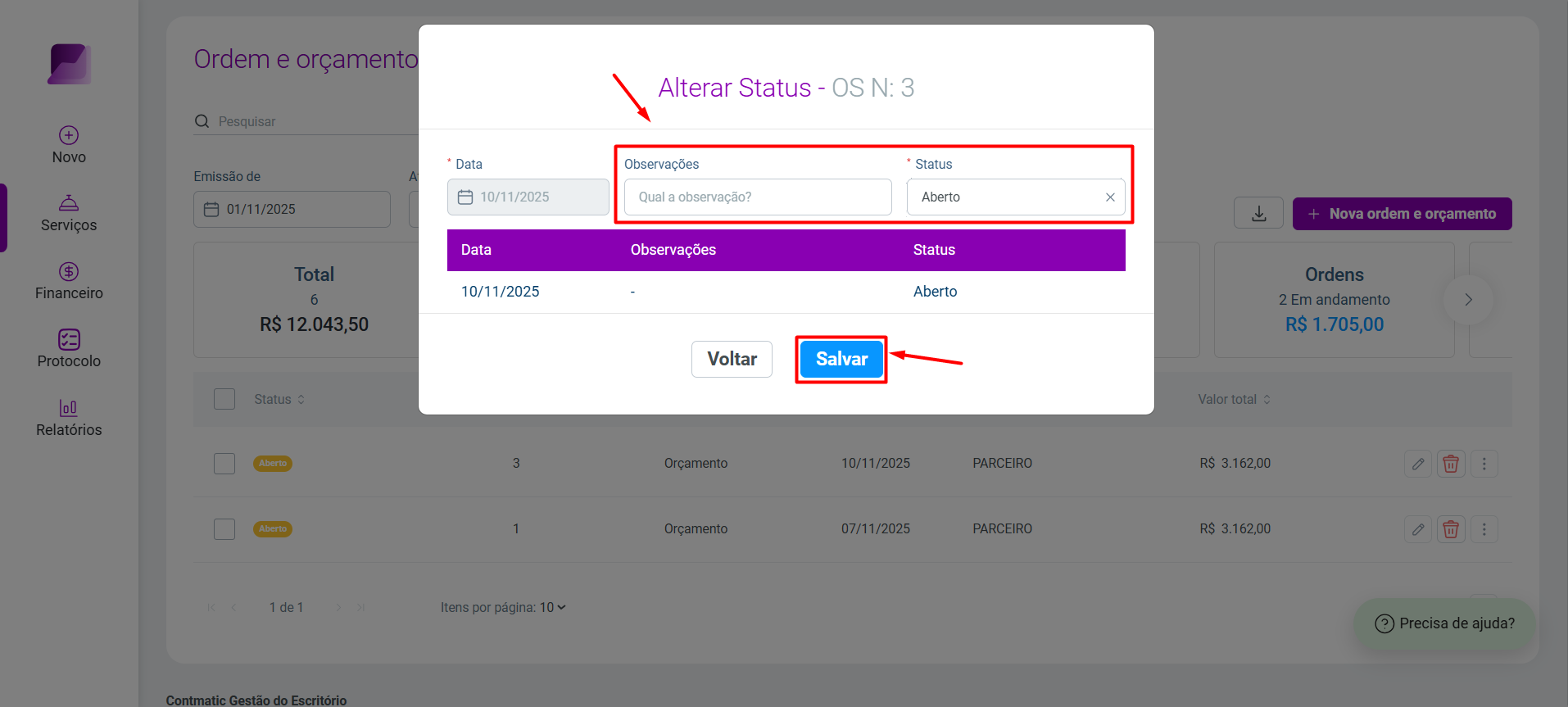The image size is (1568, 707).
Task: Clear the Status field with X icon
Action: (1110, 197)
